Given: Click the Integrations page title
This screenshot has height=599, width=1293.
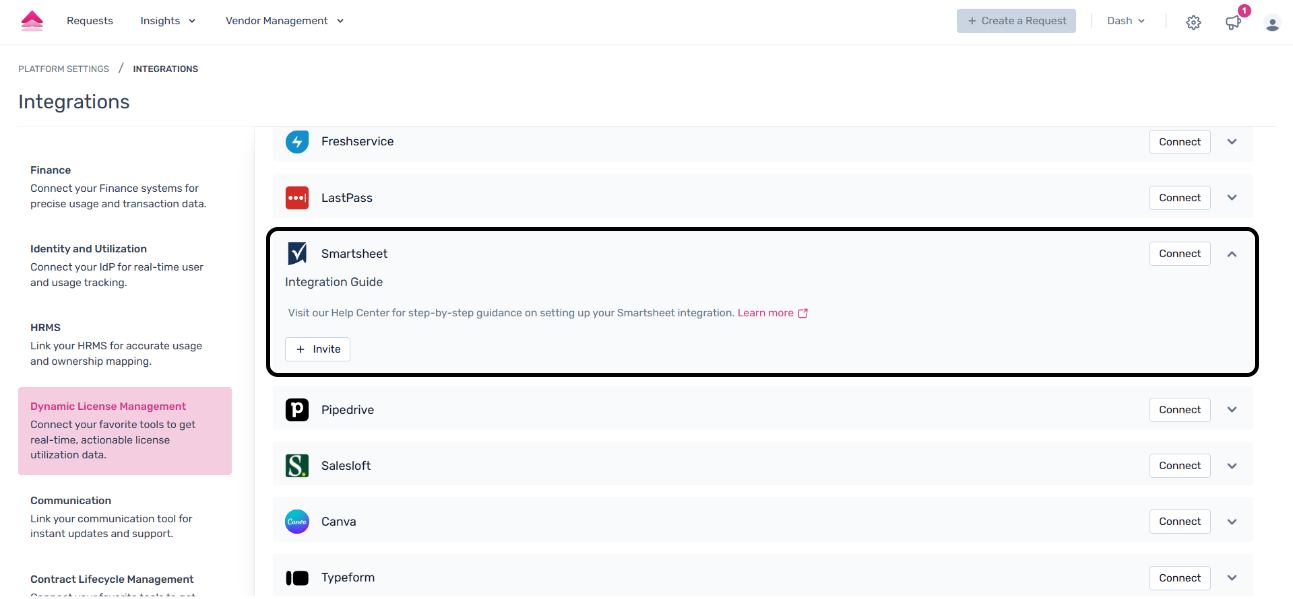Looking at the screenshot, I should pos(74,102).
